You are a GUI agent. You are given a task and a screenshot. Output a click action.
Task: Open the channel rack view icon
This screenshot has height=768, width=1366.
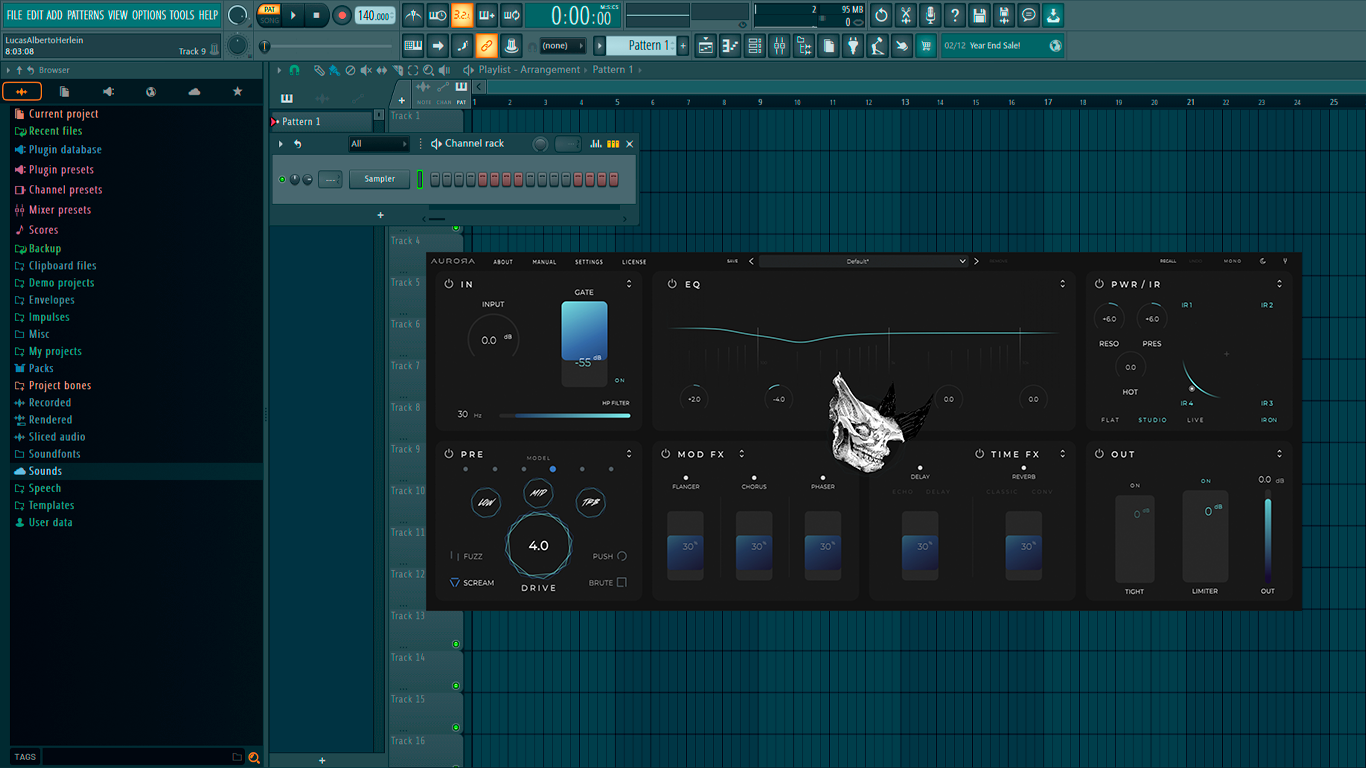755,46
